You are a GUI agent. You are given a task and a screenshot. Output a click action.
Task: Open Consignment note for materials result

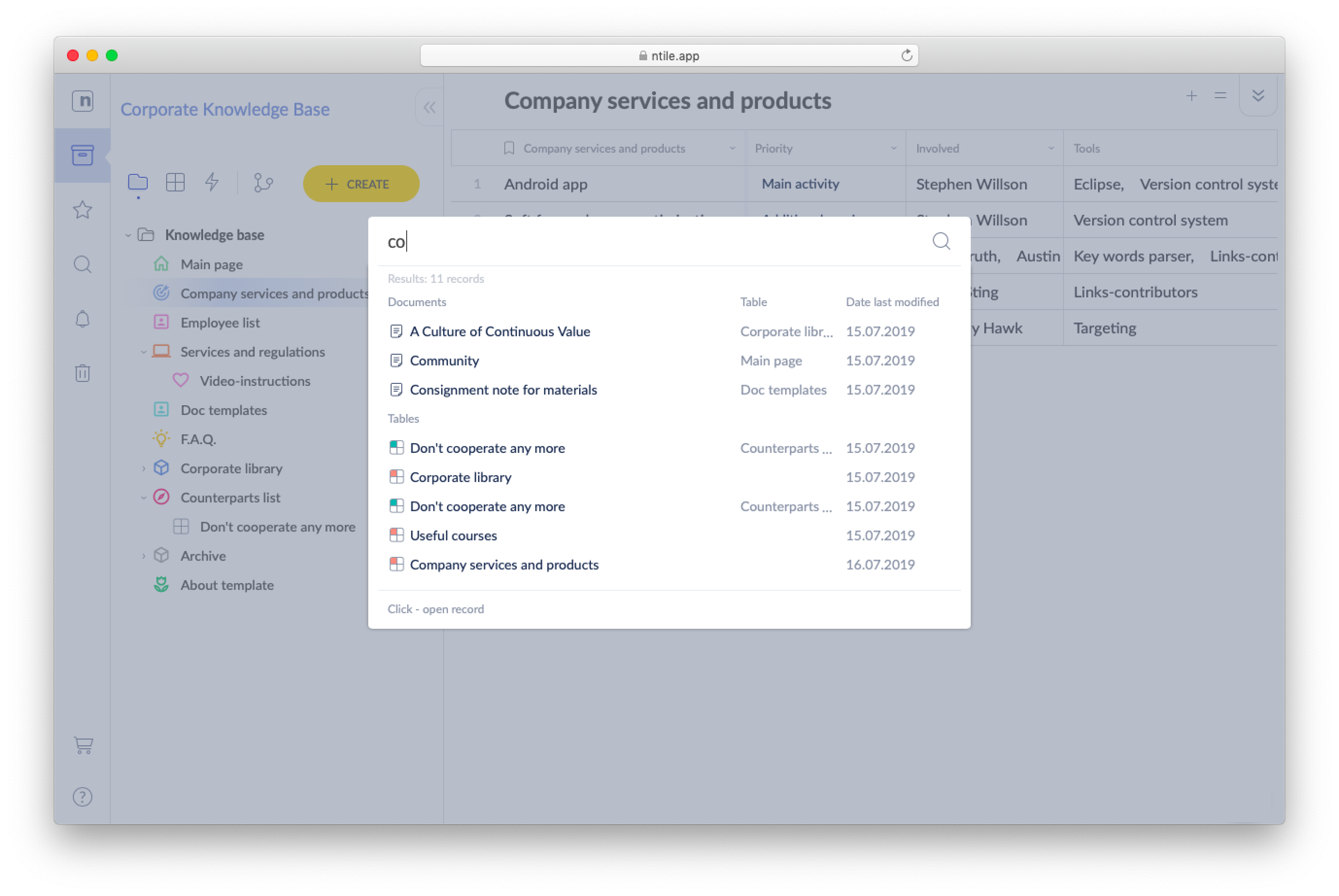click(x=503, y=390)
